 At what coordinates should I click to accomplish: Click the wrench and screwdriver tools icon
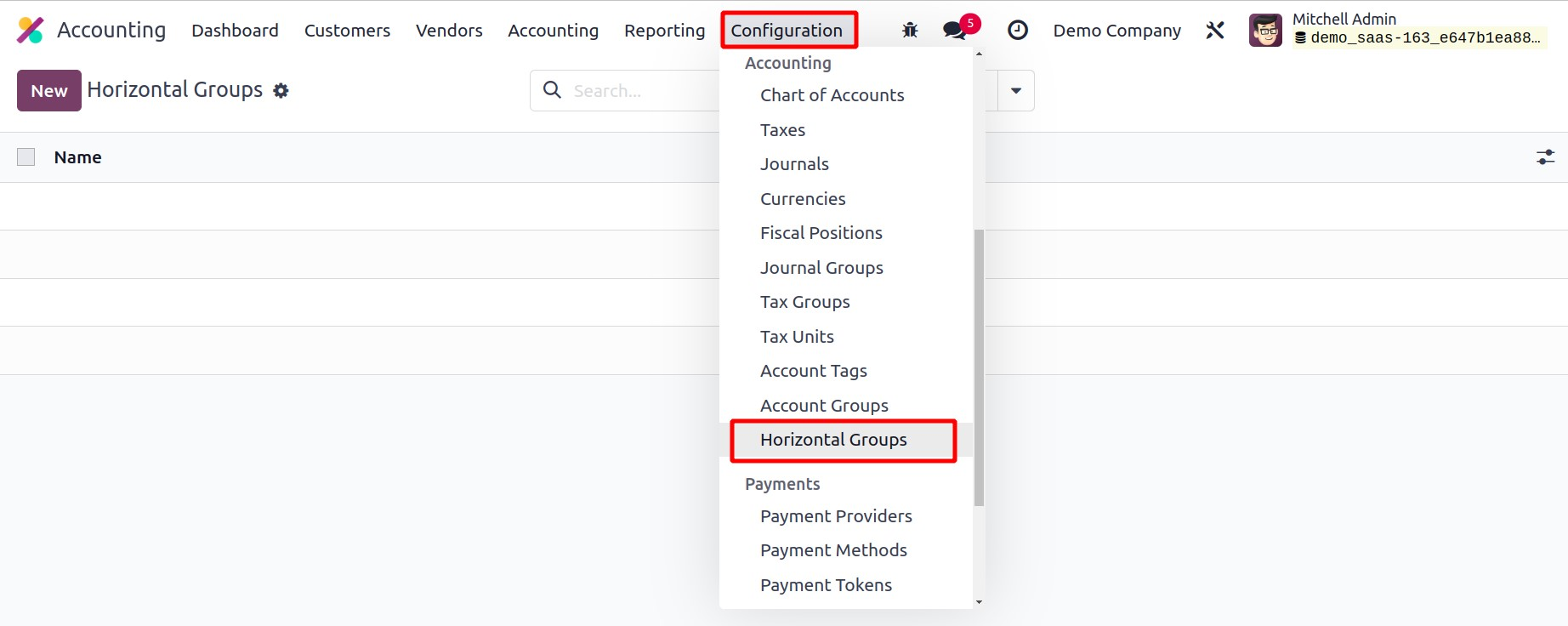tap(1215, 31)
